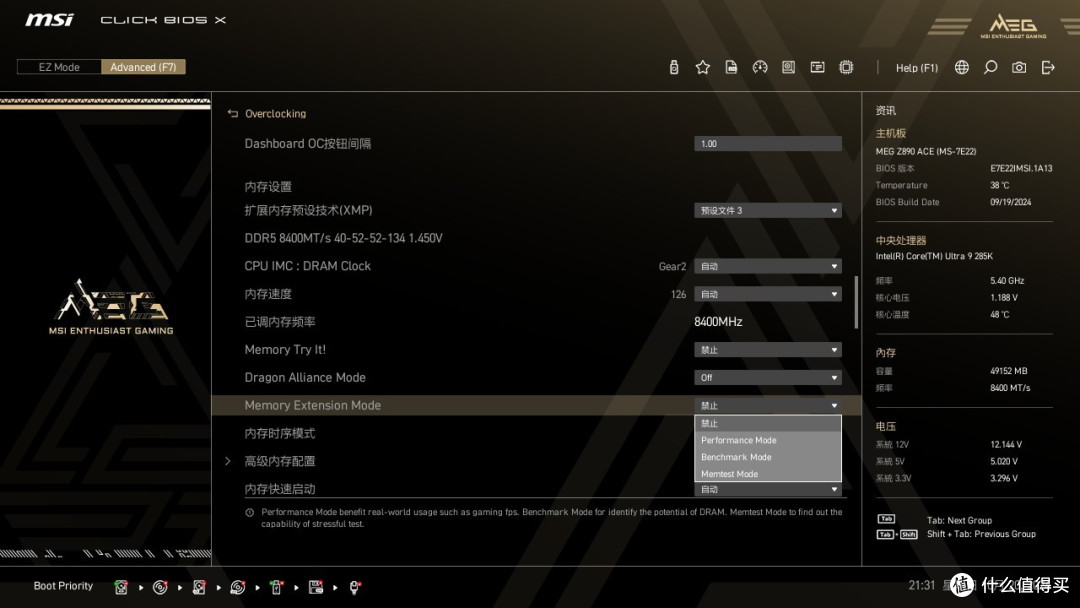
Task: Open the motherboard explorer icon
Action: pyautogui.click(x=789, y=67)
